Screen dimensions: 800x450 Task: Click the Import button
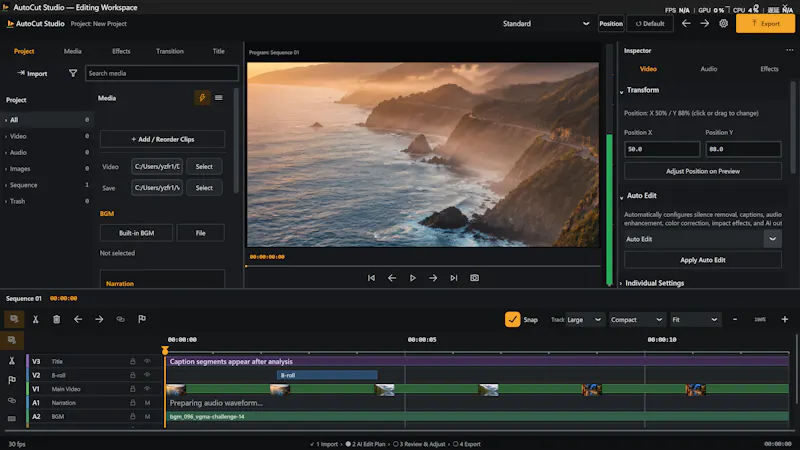pyautogui.click(x=33, y=73)
